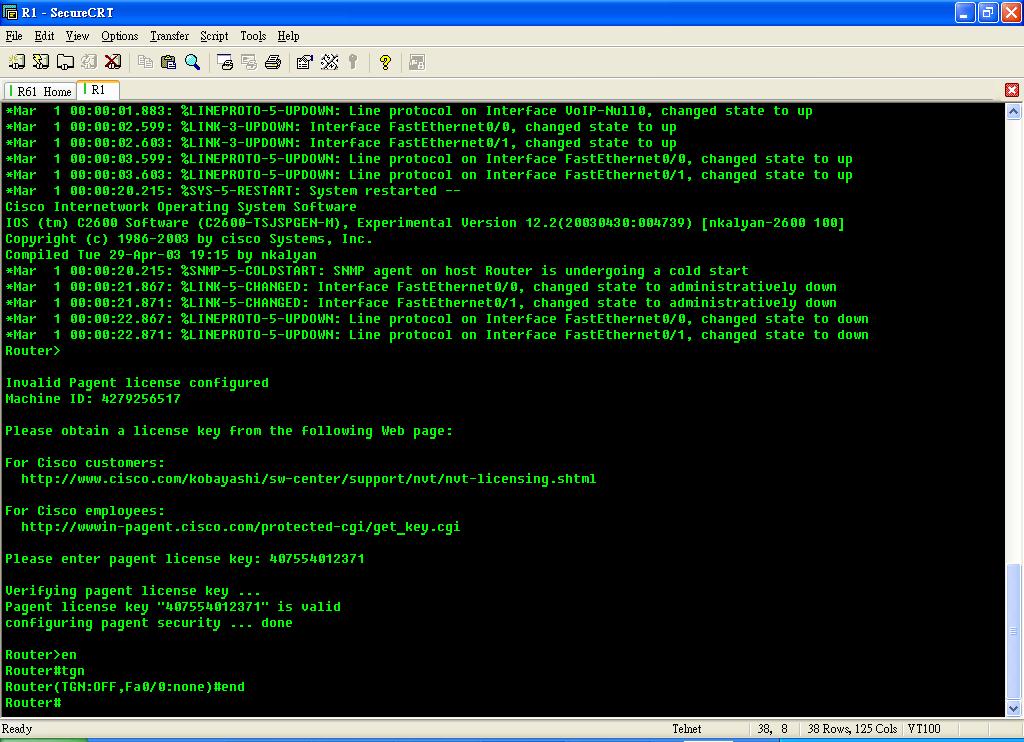Click the cursor position '38, 8' status
Screen dimensions: 1024x742
pyautogui.click(x=773, y=729)
